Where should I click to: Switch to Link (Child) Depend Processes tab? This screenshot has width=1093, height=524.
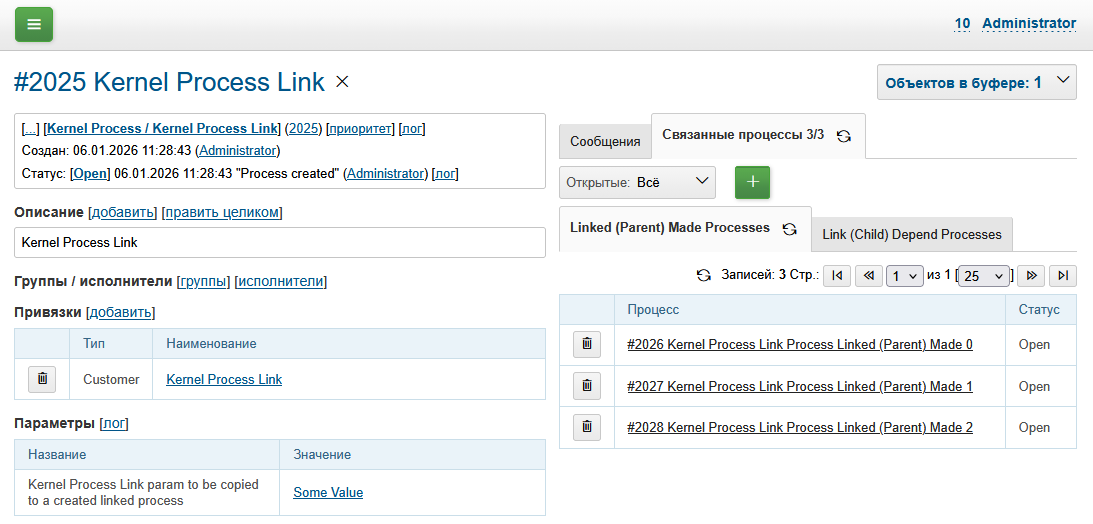pos(911,234)
